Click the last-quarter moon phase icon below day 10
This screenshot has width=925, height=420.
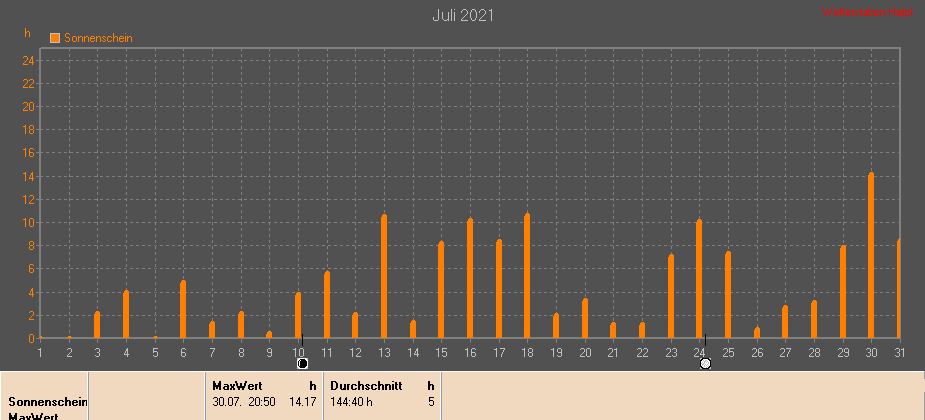303,364
